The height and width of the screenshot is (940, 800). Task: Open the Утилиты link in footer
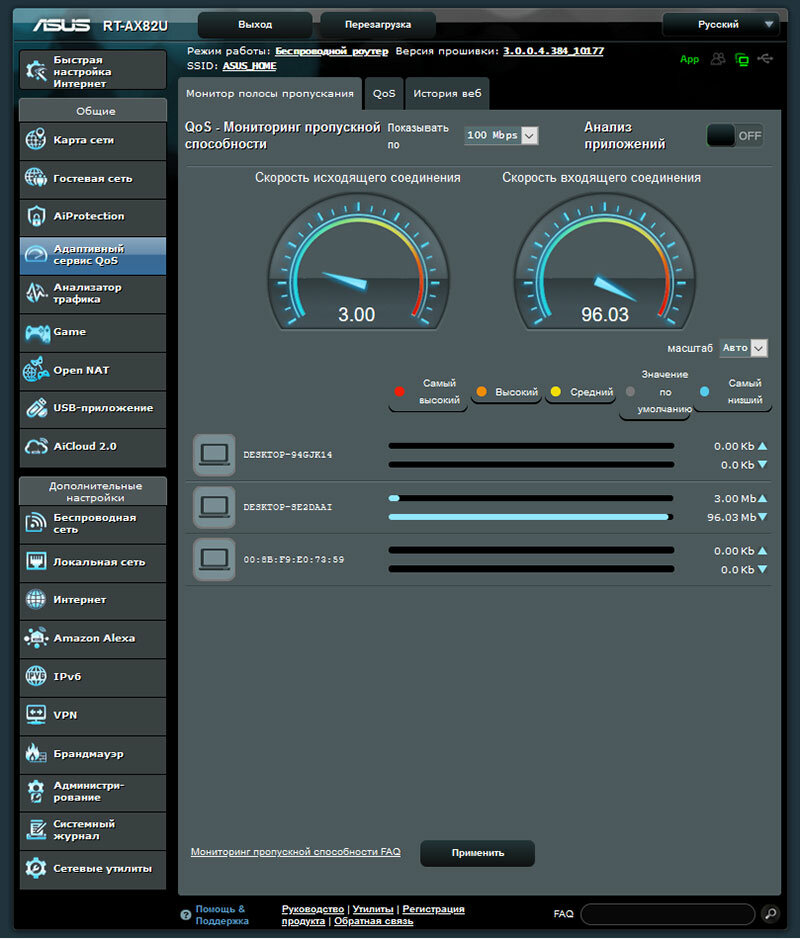[373, 909]
